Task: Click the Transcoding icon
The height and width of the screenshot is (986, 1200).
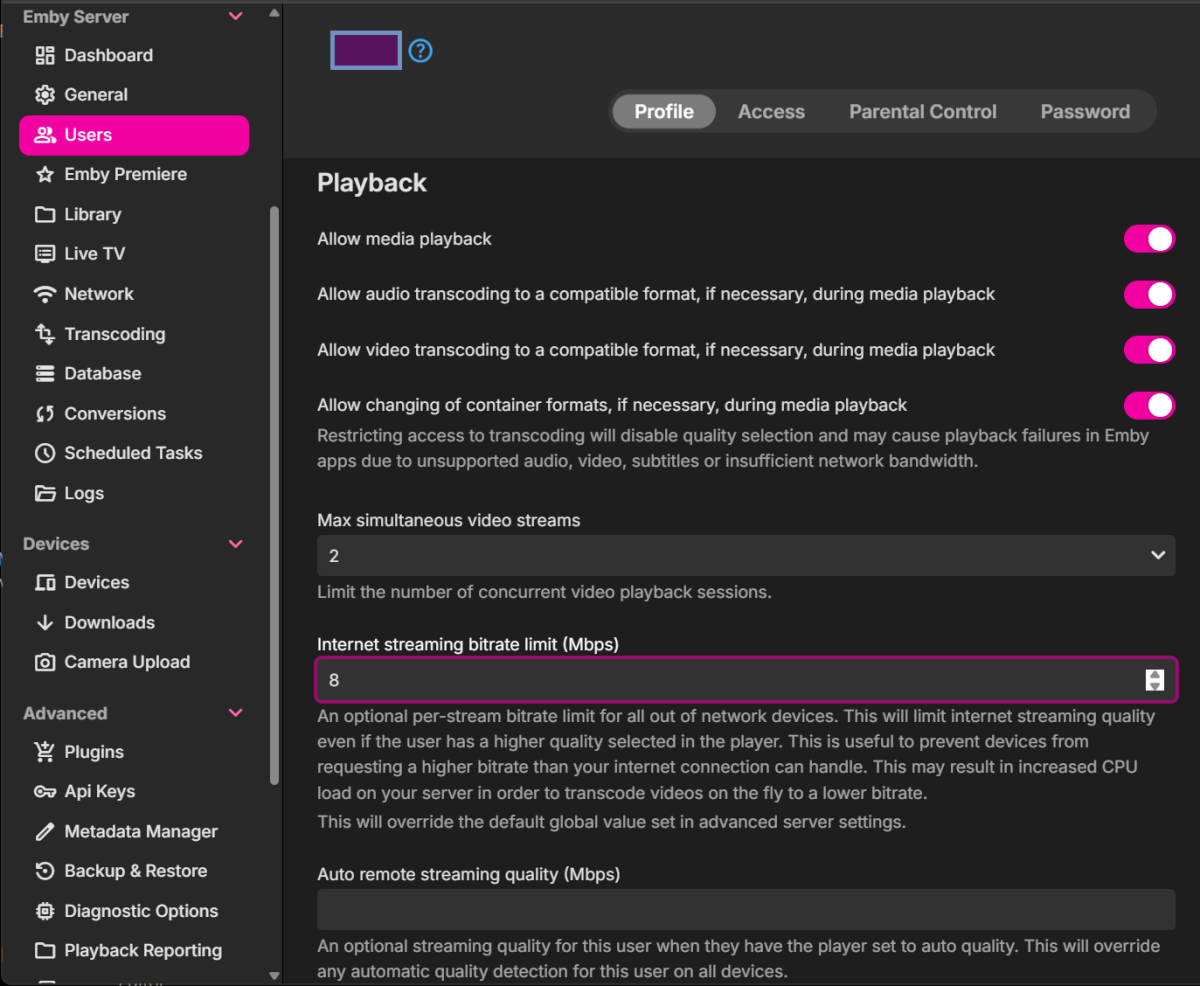Action: 44,334
